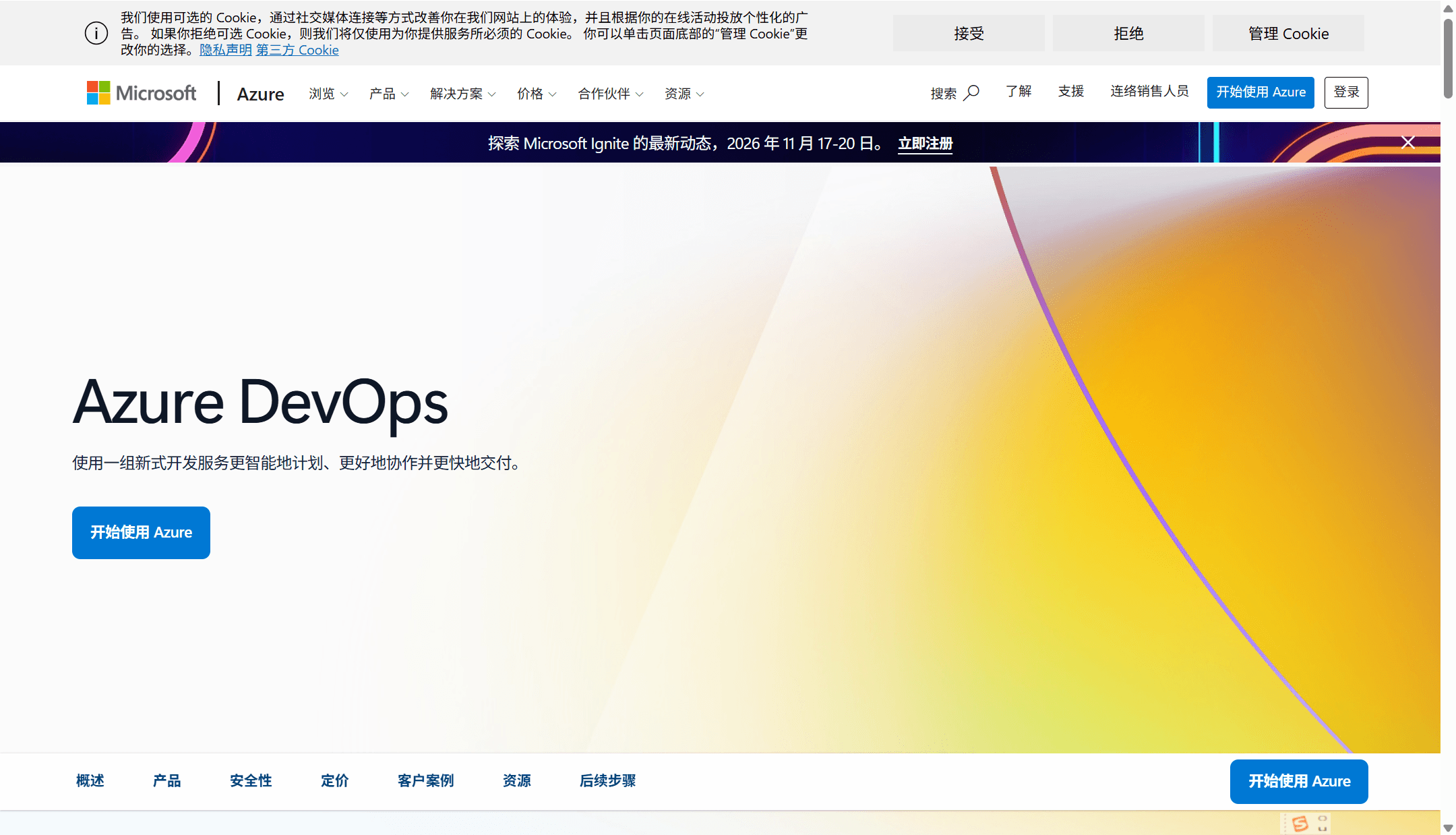The width and height of the screenshot is (1456, 835).
Task: Click the 登录 sign-in button
Action: pyautogui.click(x=1346, y=92)
